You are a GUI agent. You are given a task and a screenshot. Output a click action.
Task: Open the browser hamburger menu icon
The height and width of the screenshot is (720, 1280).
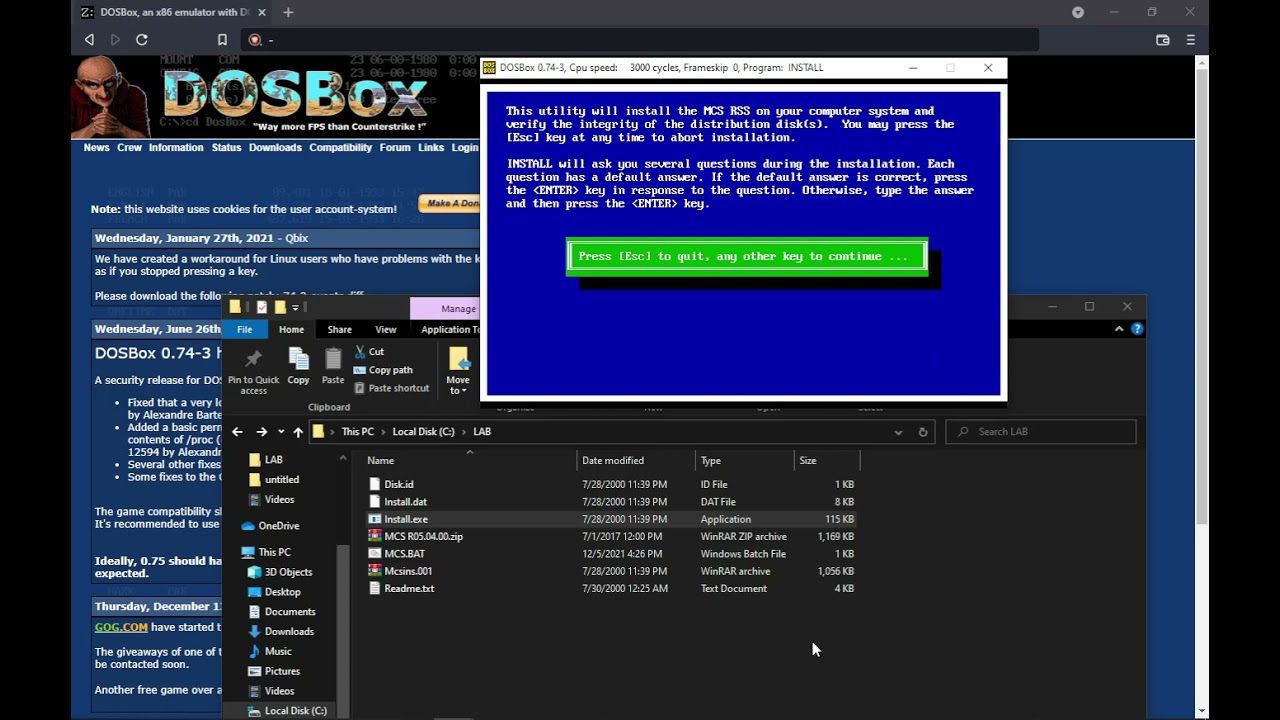click(x=1191, y=40)
